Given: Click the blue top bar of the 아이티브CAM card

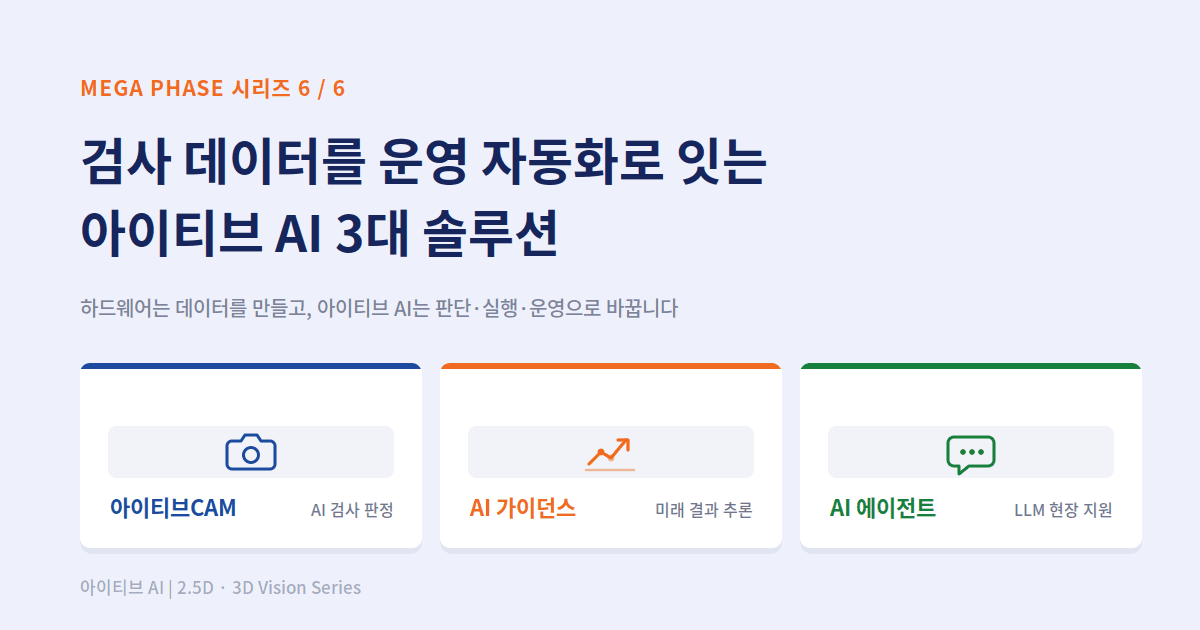Looking at the screenshot, I should 251,366.
